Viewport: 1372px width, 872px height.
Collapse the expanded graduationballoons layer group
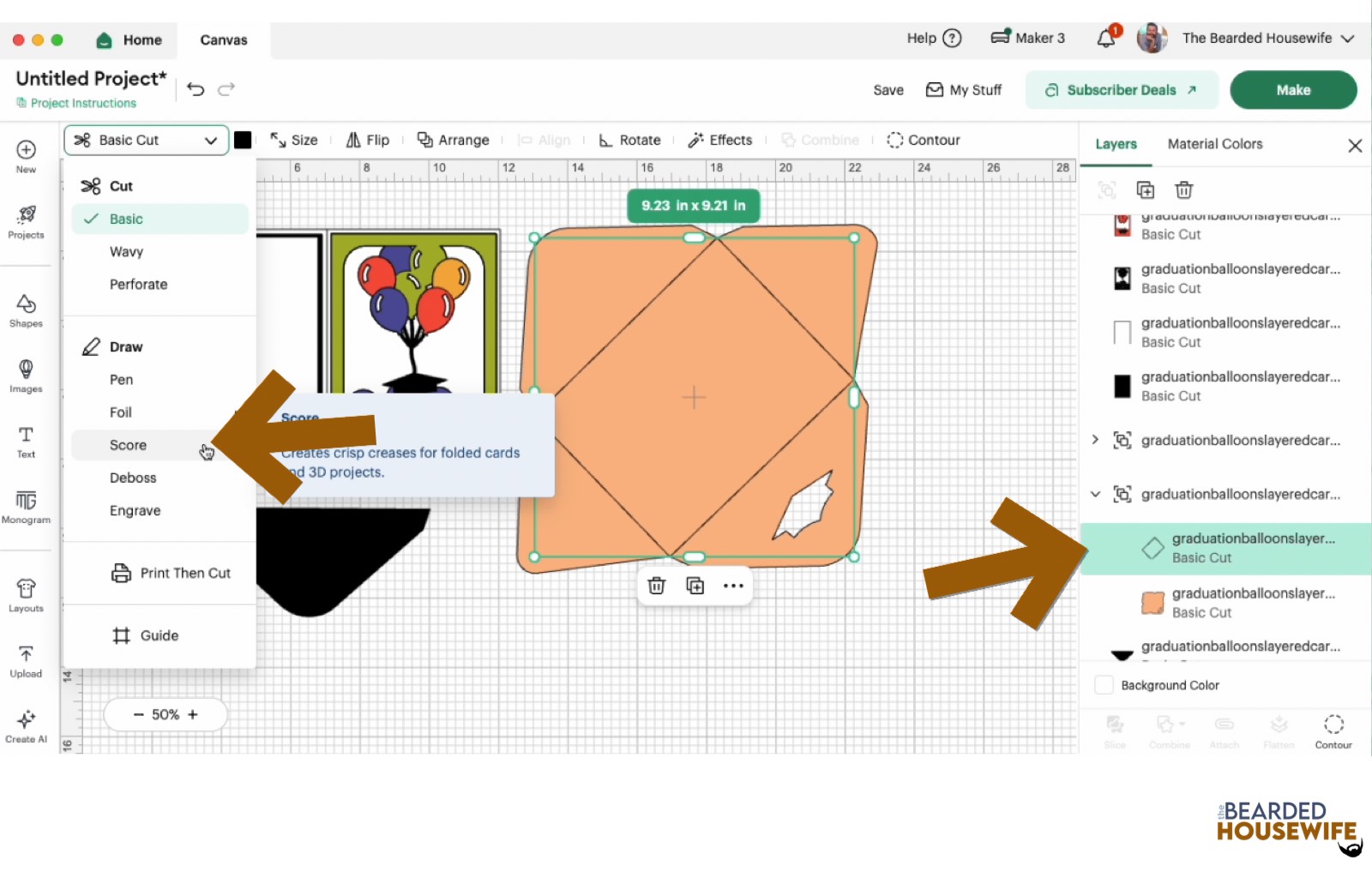tap(1095, 494)
